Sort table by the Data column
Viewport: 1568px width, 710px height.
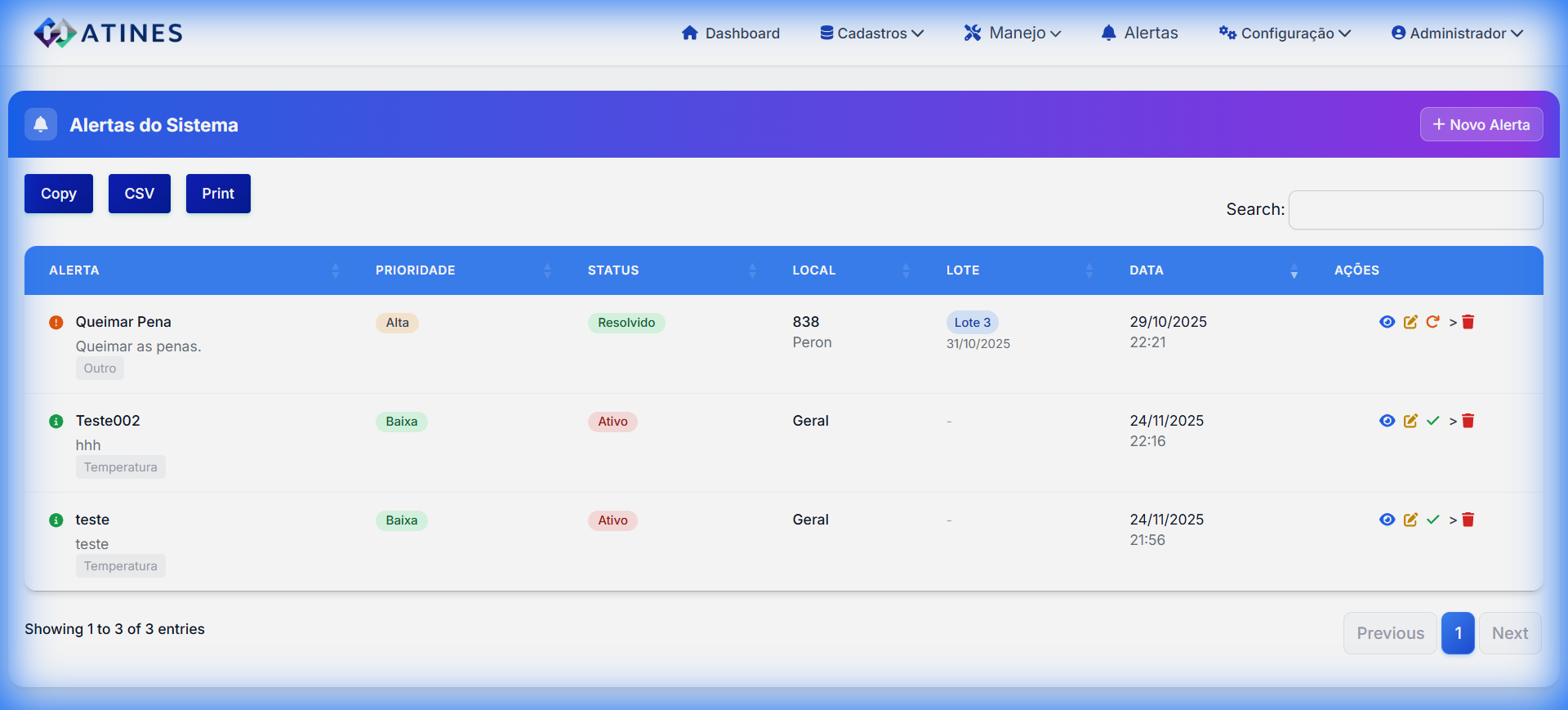pos(1147,270)
